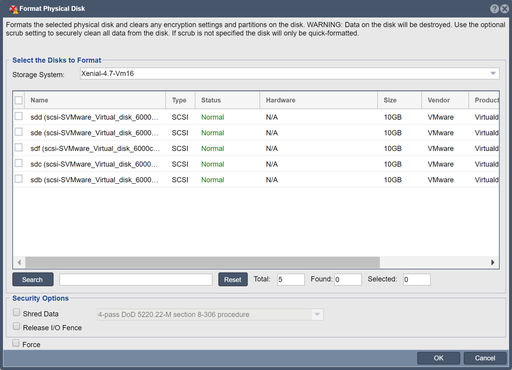Select the sdd (scsi-SVMware_Virtual_disk_6000...) name
512x370 pixels.
[94, 117]
